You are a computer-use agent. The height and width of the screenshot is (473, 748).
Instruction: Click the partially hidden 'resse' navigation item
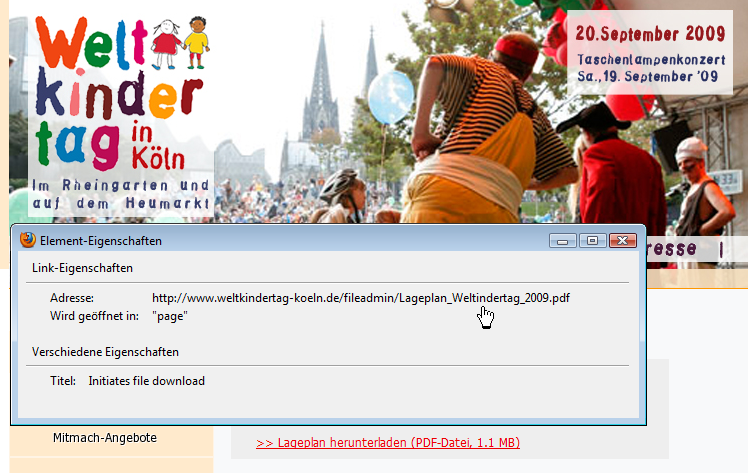[x=672, y=249]
